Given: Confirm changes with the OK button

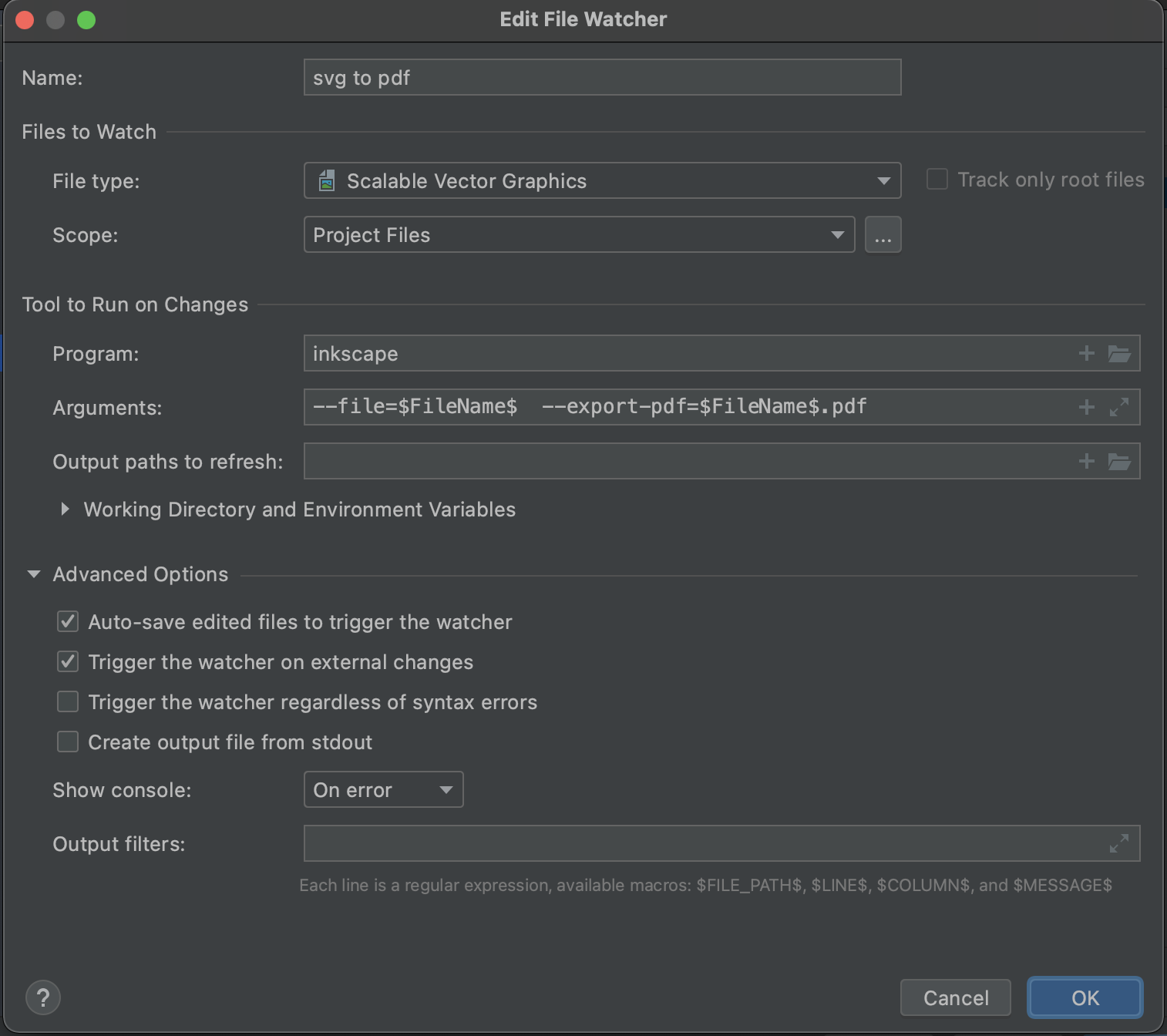Looking at the screenshot, I should click(1084, 997).
